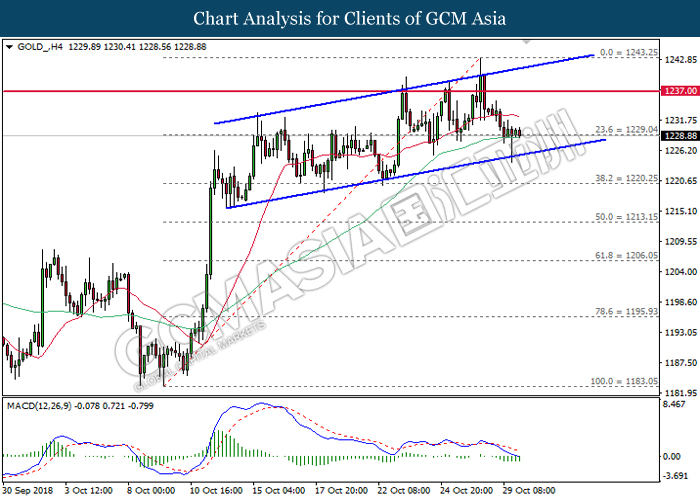
Task: Click the chart title banner text
Action: [x=349, y=19]
